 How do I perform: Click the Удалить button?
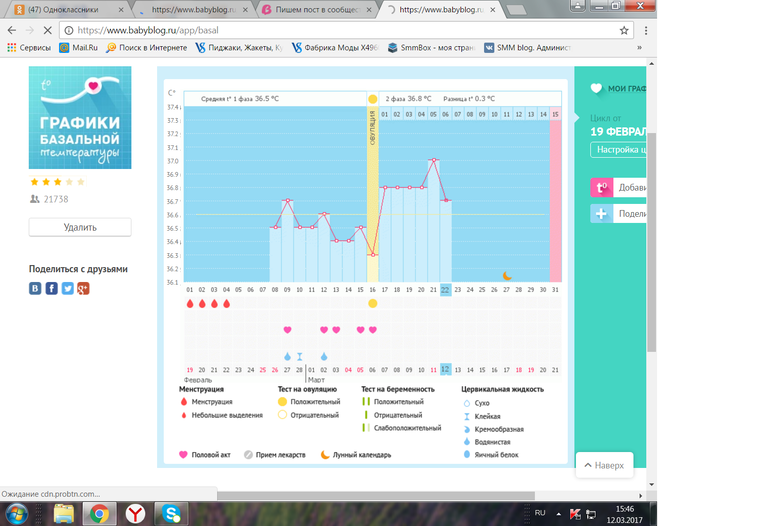pyautogui.click(x=80, y=227)
